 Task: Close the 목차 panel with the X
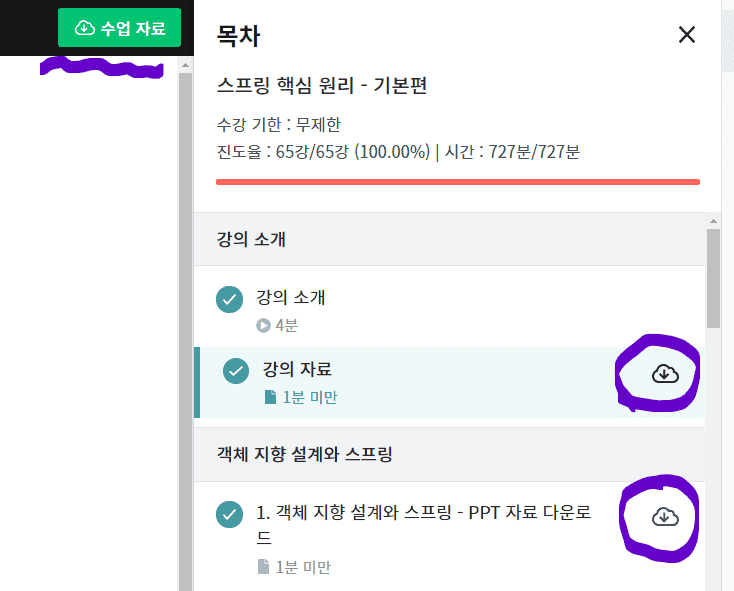pyautogui.click(x=687, y=35)
